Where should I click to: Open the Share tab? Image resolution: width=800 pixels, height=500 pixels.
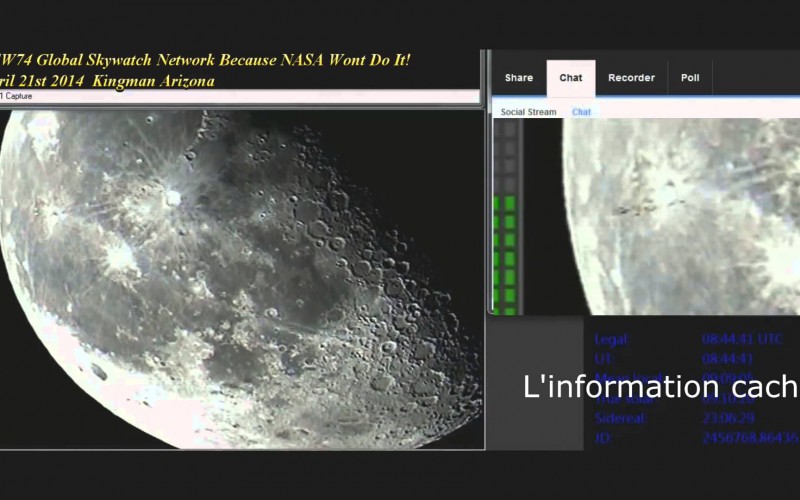[518, 78]
